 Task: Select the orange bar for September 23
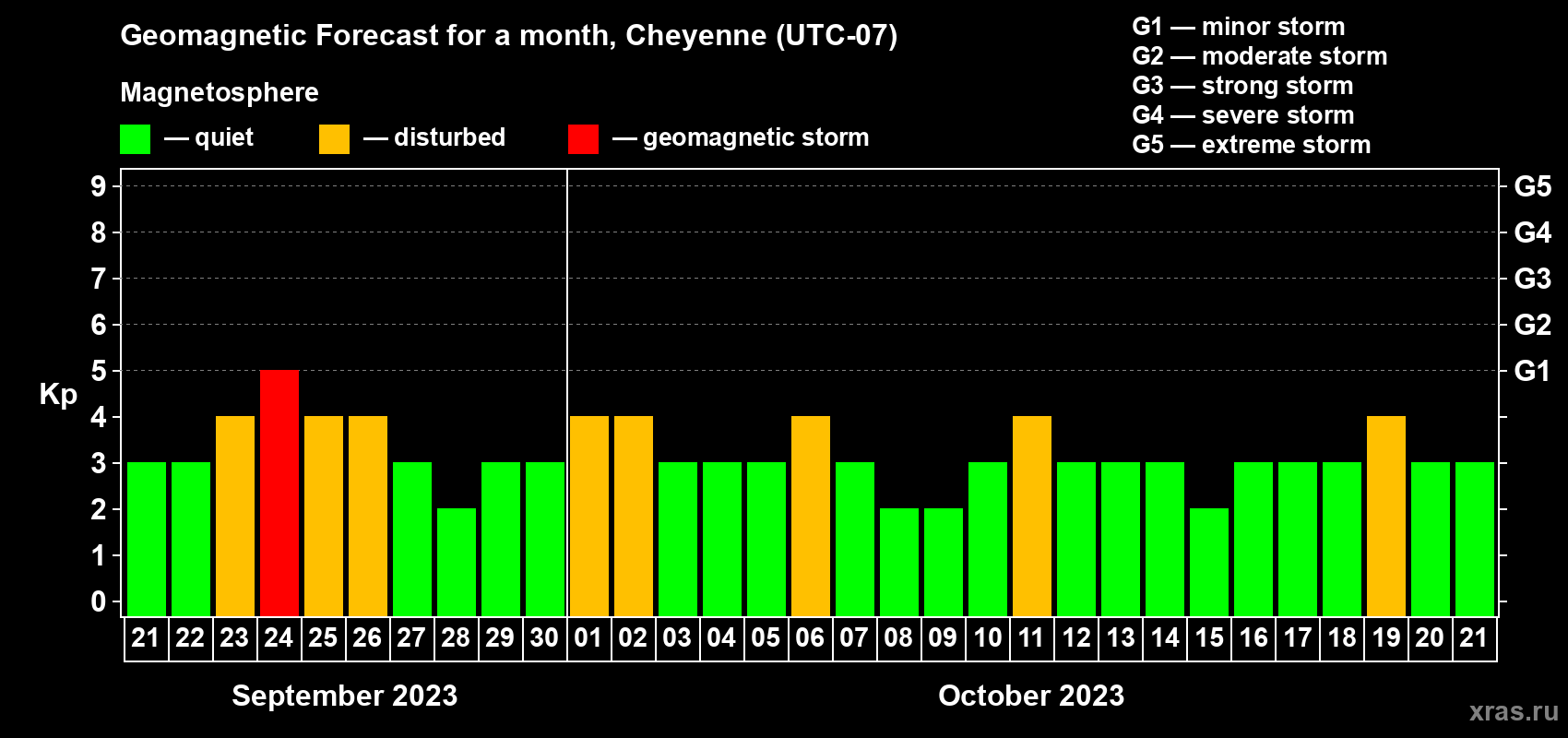(235, 517)
